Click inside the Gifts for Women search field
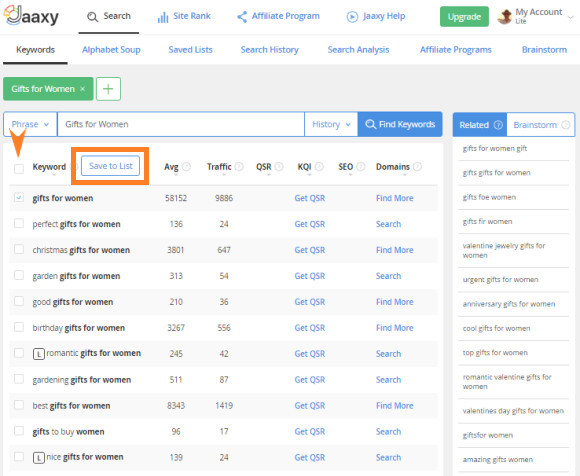580x476 pixels. [x=181, y=124]
